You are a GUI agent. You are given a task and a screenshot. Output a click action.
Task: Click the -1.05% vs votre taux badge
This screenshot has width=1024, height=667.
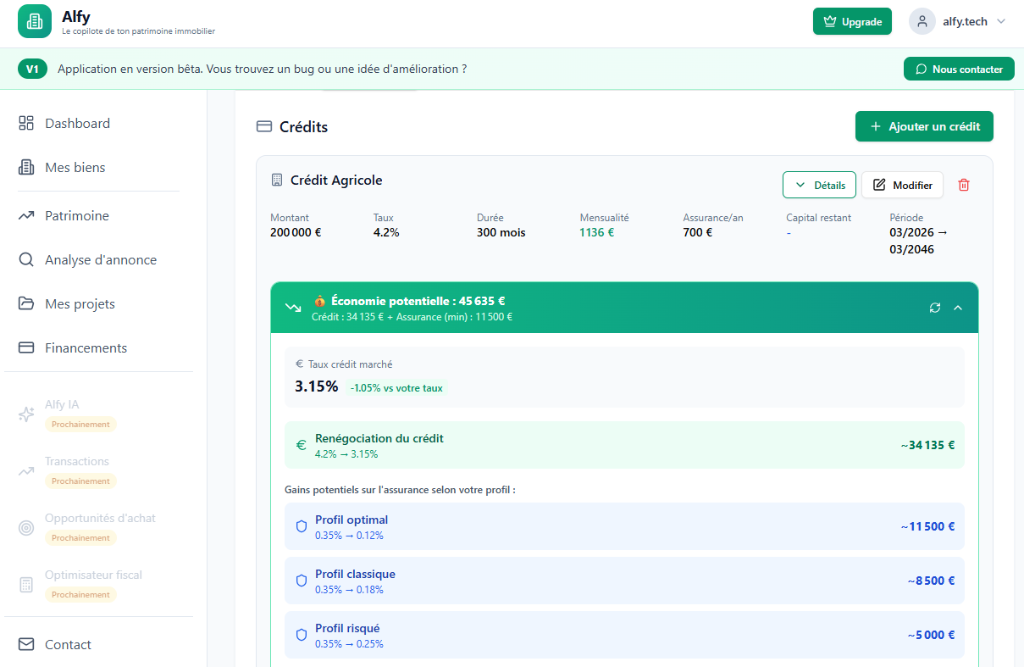(396, 388)
